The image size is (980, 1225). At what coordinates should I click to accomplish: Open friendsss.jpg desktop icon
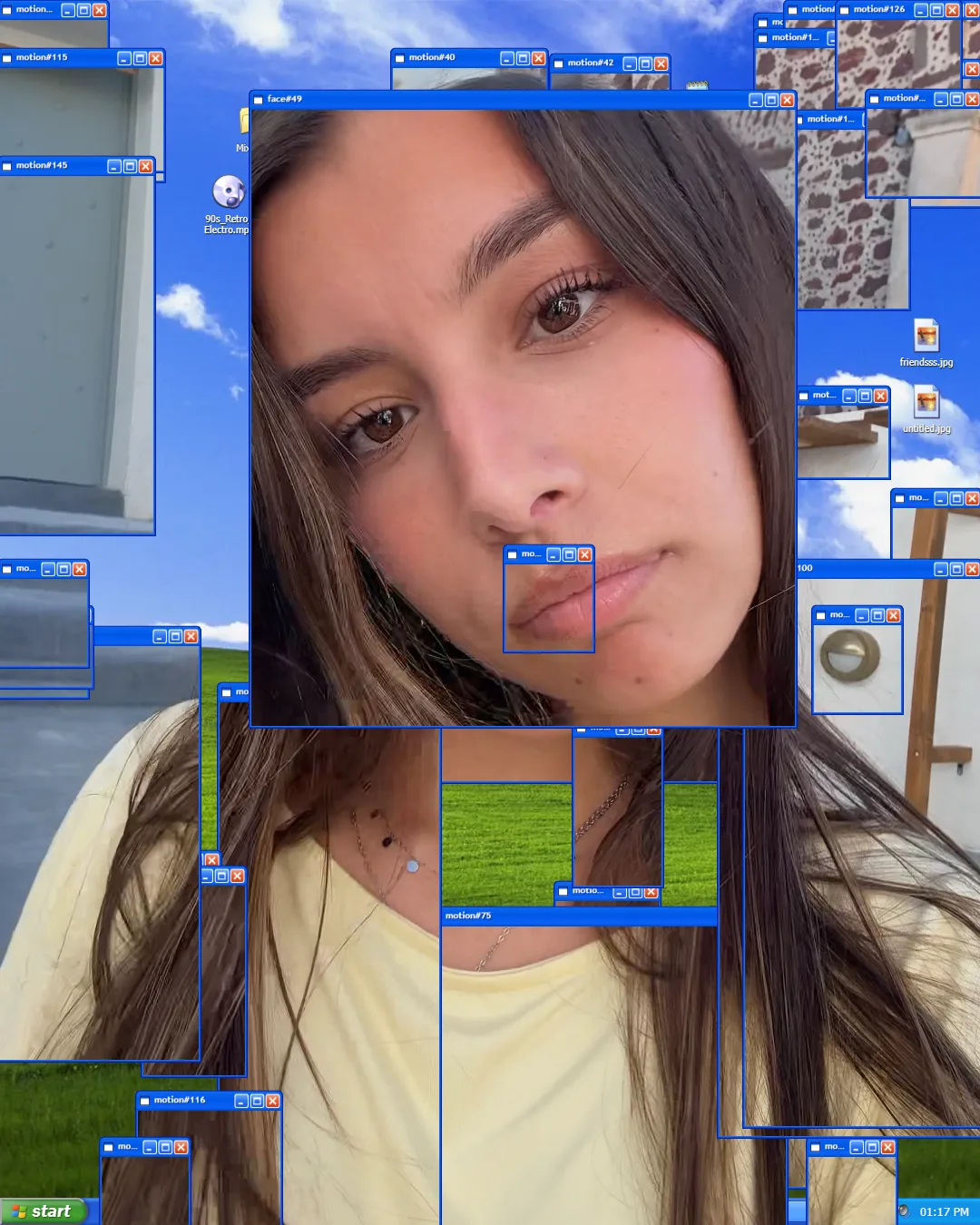click(926, 343)
